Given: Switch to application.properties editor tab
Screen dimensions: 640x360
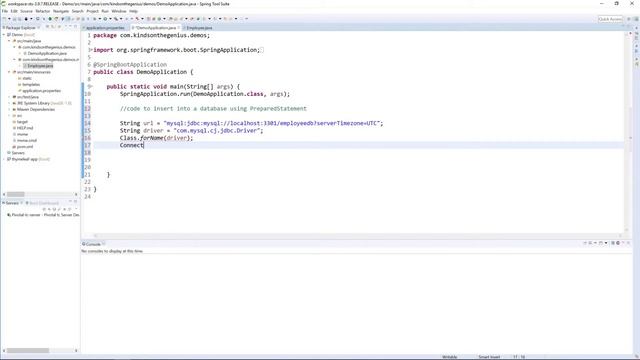Looking at the screenshot, I should 105,28.
